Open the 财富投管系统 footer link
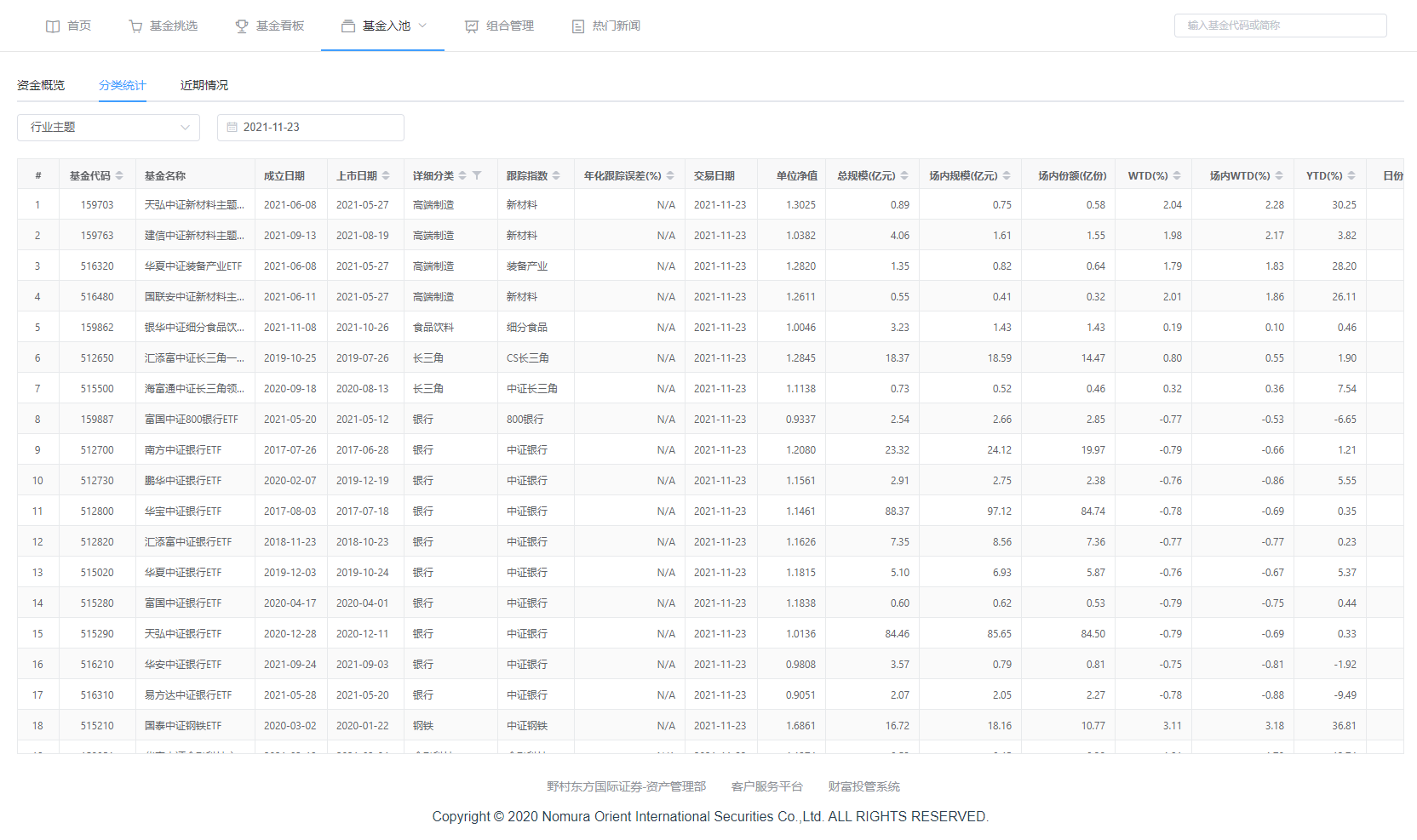This screenshot has height=840, width=1417. (864, 786)
